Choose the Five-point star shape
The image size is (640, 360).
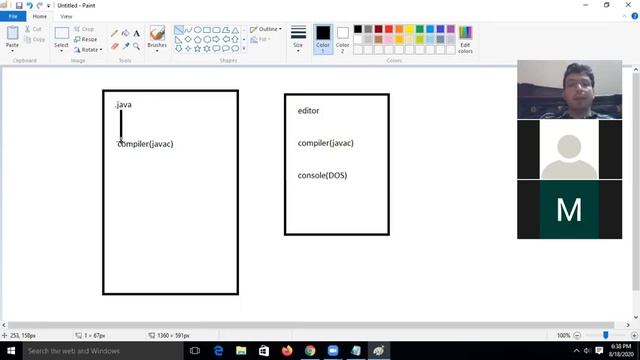198,49
